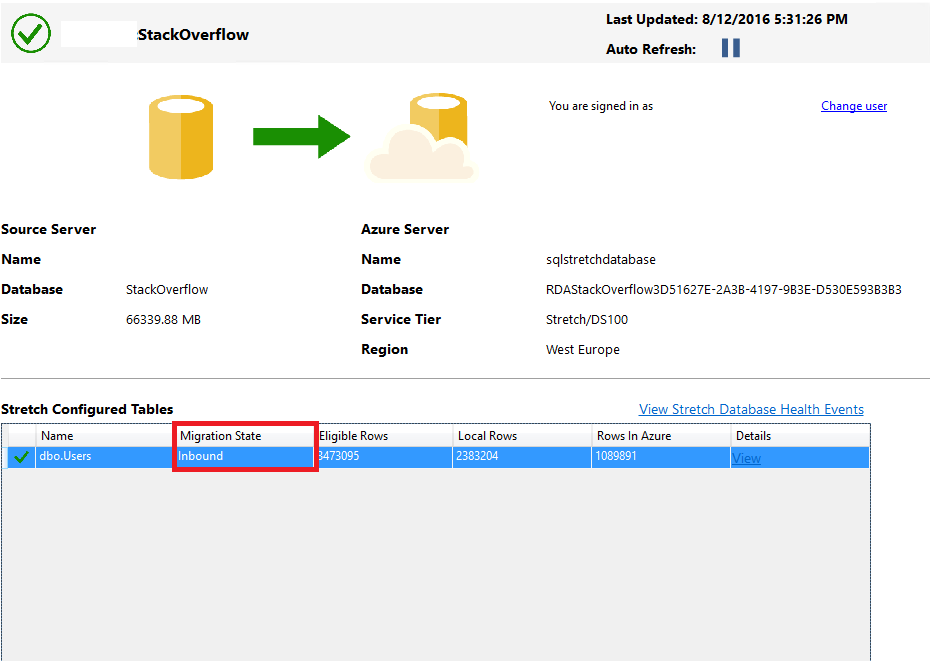Click the region value West Europe

tap(582, 349)
